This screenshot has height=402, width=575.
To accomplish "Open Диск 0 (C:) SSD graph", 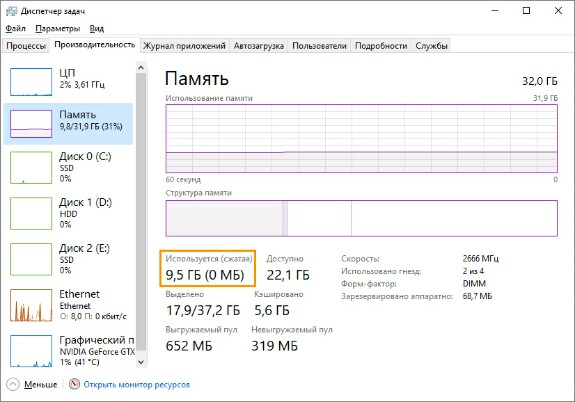I will pos(31,168).
